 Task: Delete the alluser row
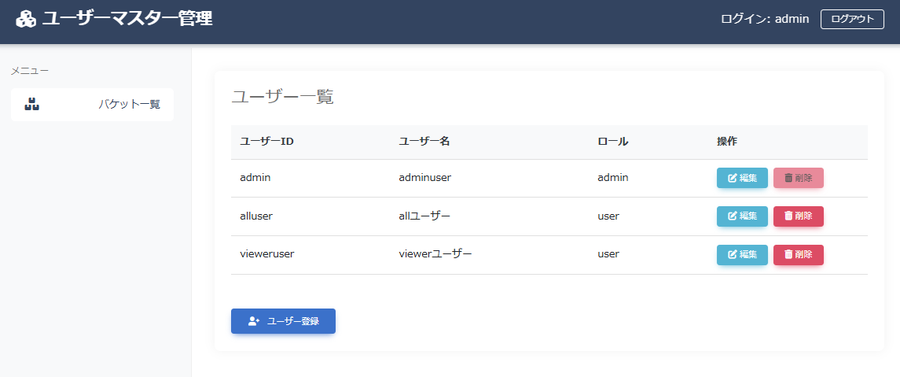pos(798,216)
